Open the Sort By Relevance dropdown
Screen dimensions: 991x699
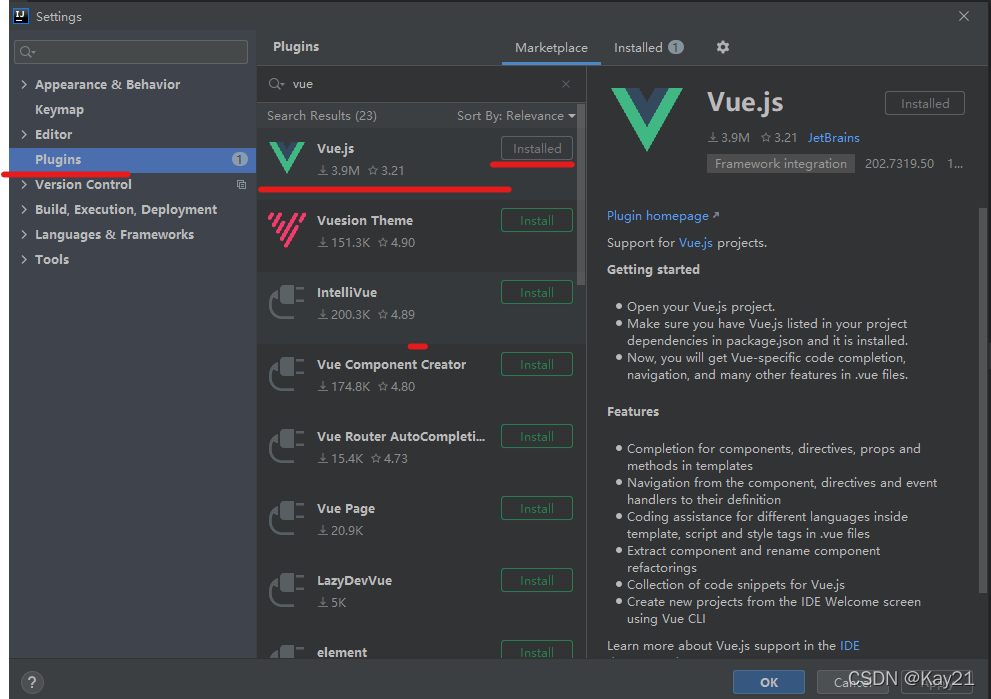516,116
